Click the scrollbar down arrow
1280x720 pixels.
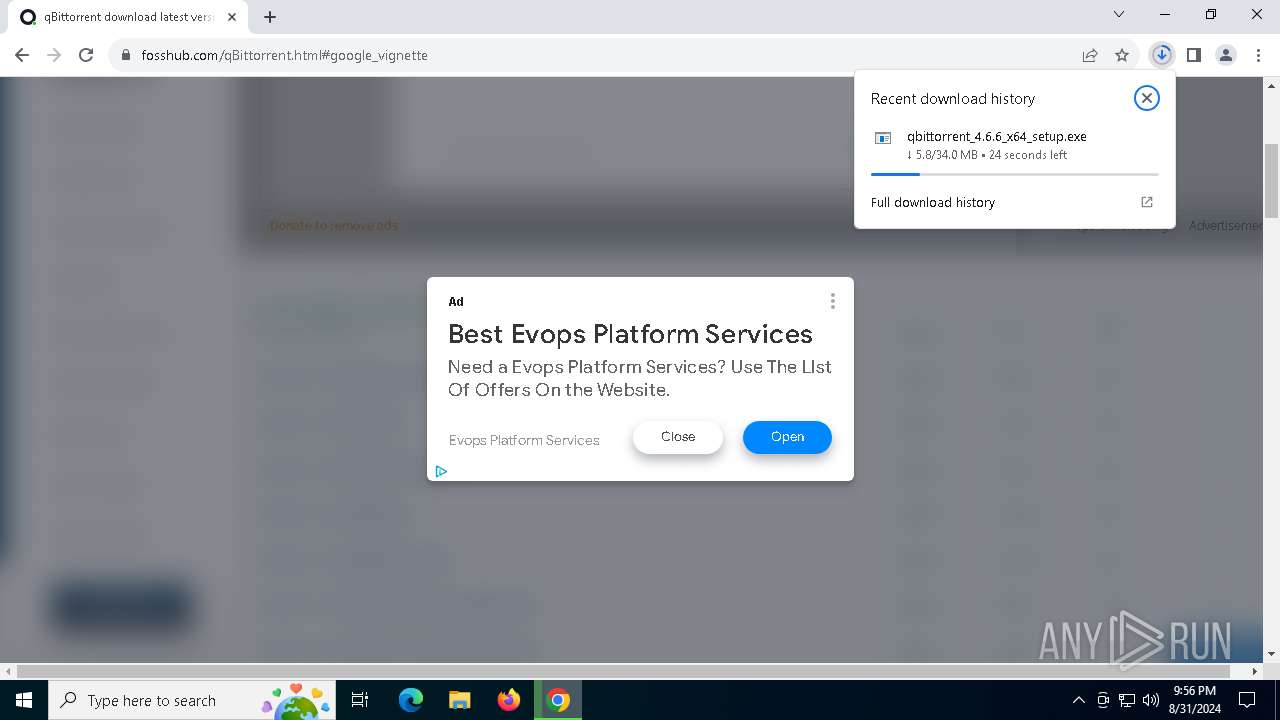(1271, 654)
